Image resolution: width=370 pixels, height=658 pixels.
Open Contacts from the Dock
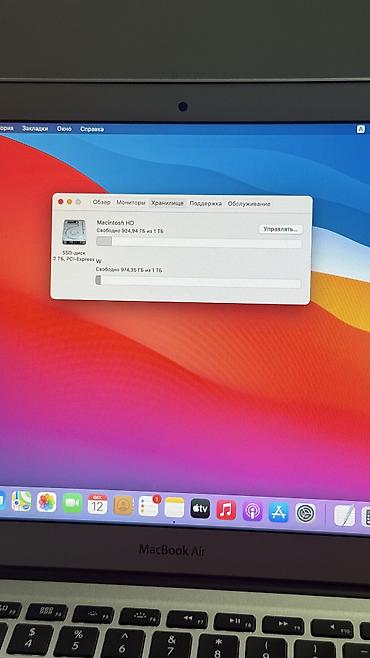pos(123,505)
